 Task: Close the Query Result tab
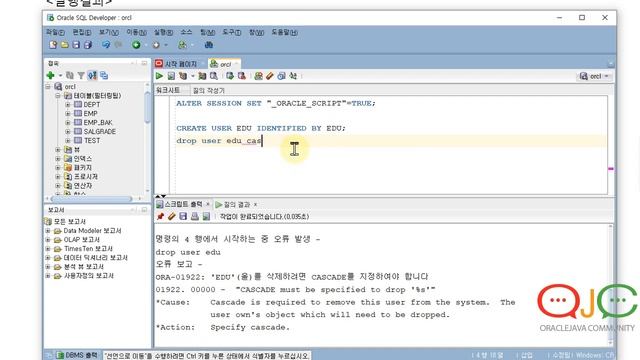[256, 204]
